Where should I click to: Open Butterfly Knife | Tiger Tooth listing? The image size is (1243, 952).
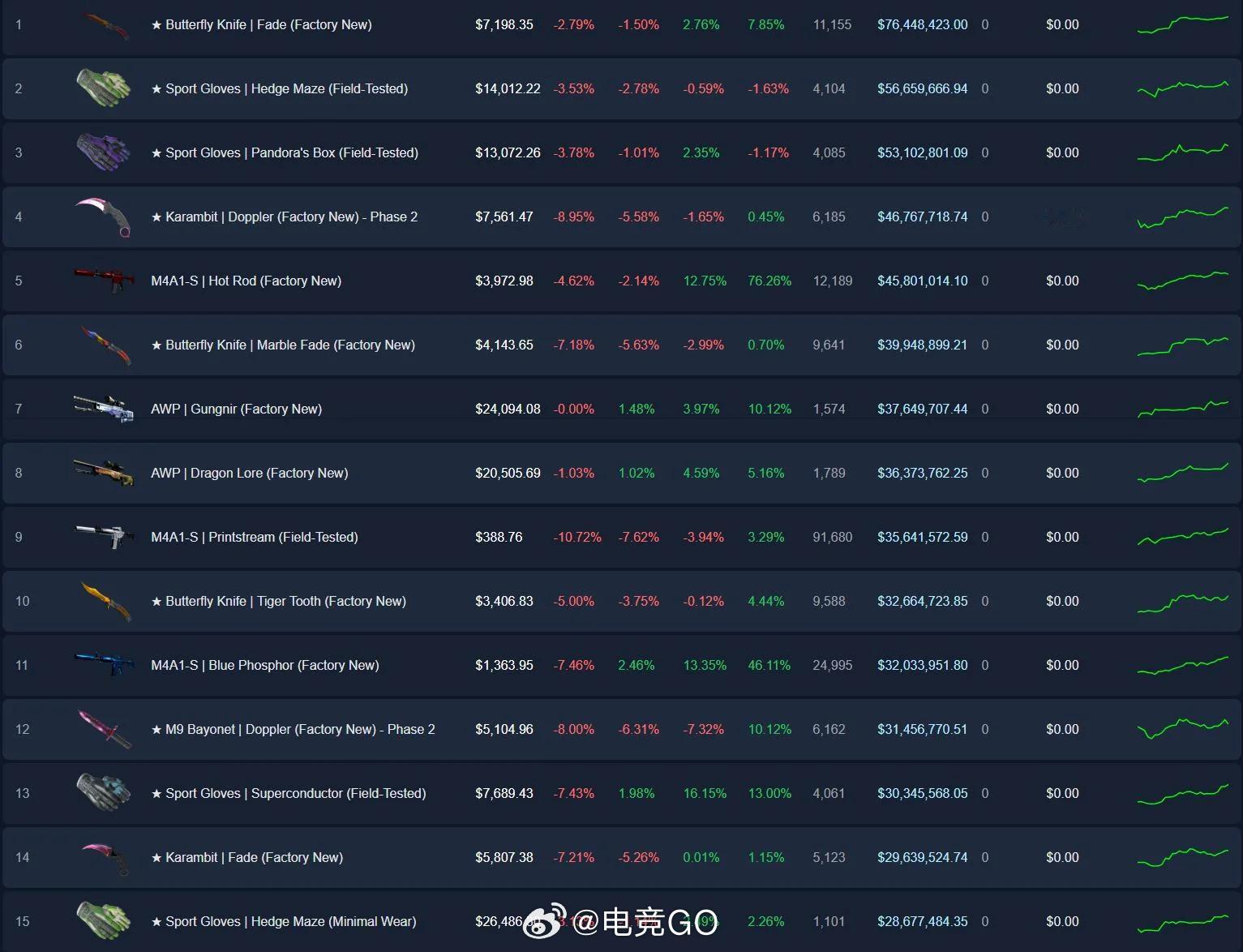point(278,601)
